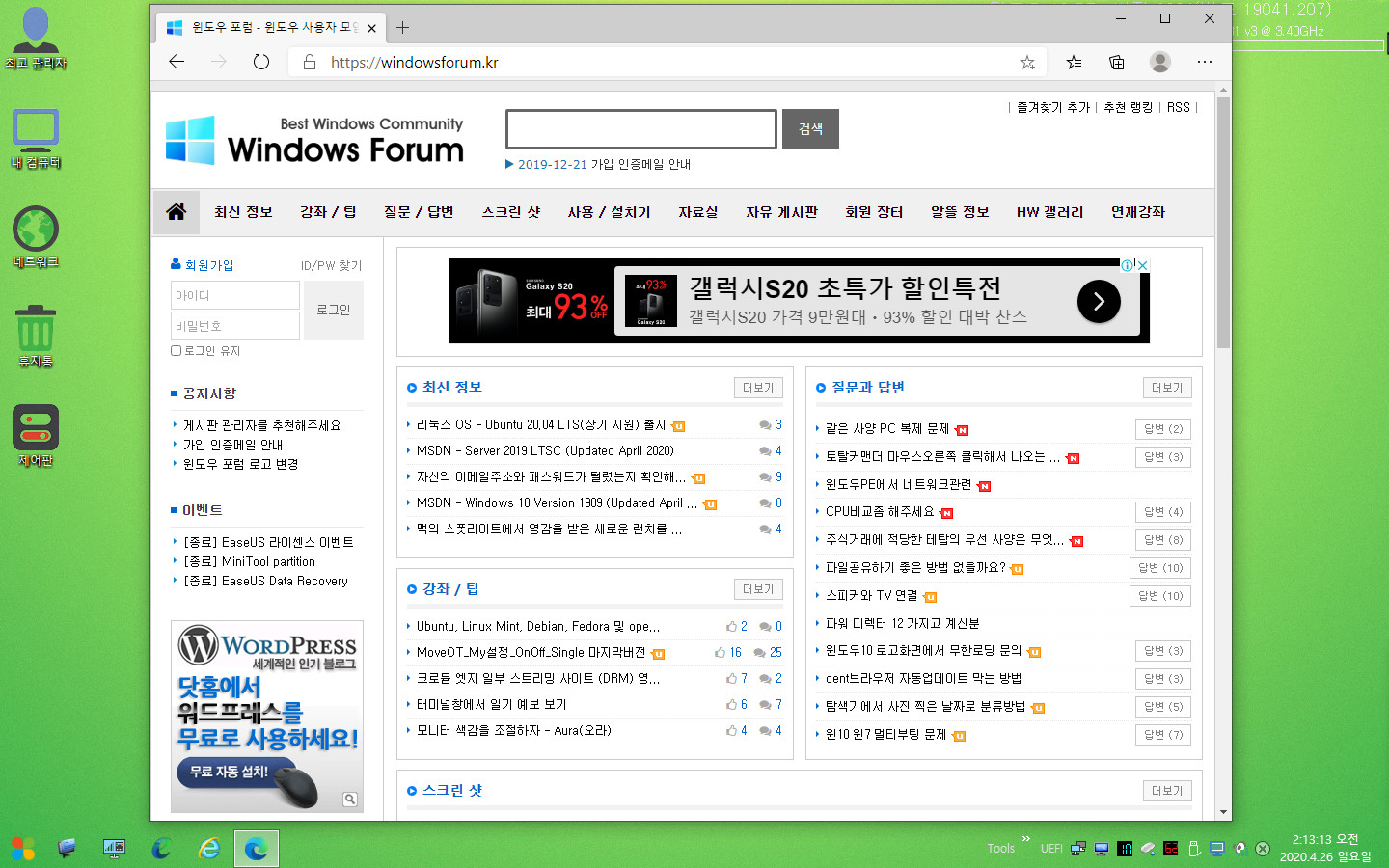The image size is (1389, 868).
Task: Open post MSDN - Server 2019 LTSC
Action: click(x=545, y=450)
